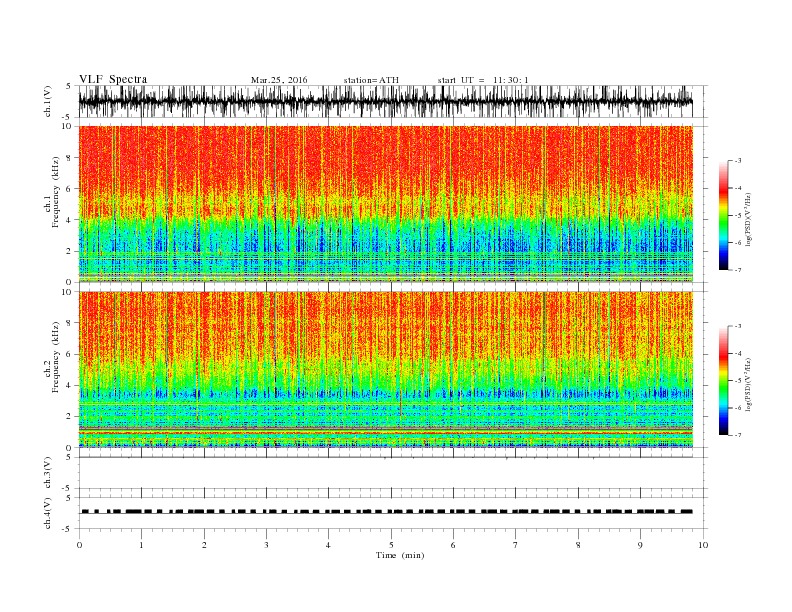Image resolution: width=792 pixels, height=612 pixels.
Task: Click the "6" tick on the time axis
Action: click(x=453, y=545)
